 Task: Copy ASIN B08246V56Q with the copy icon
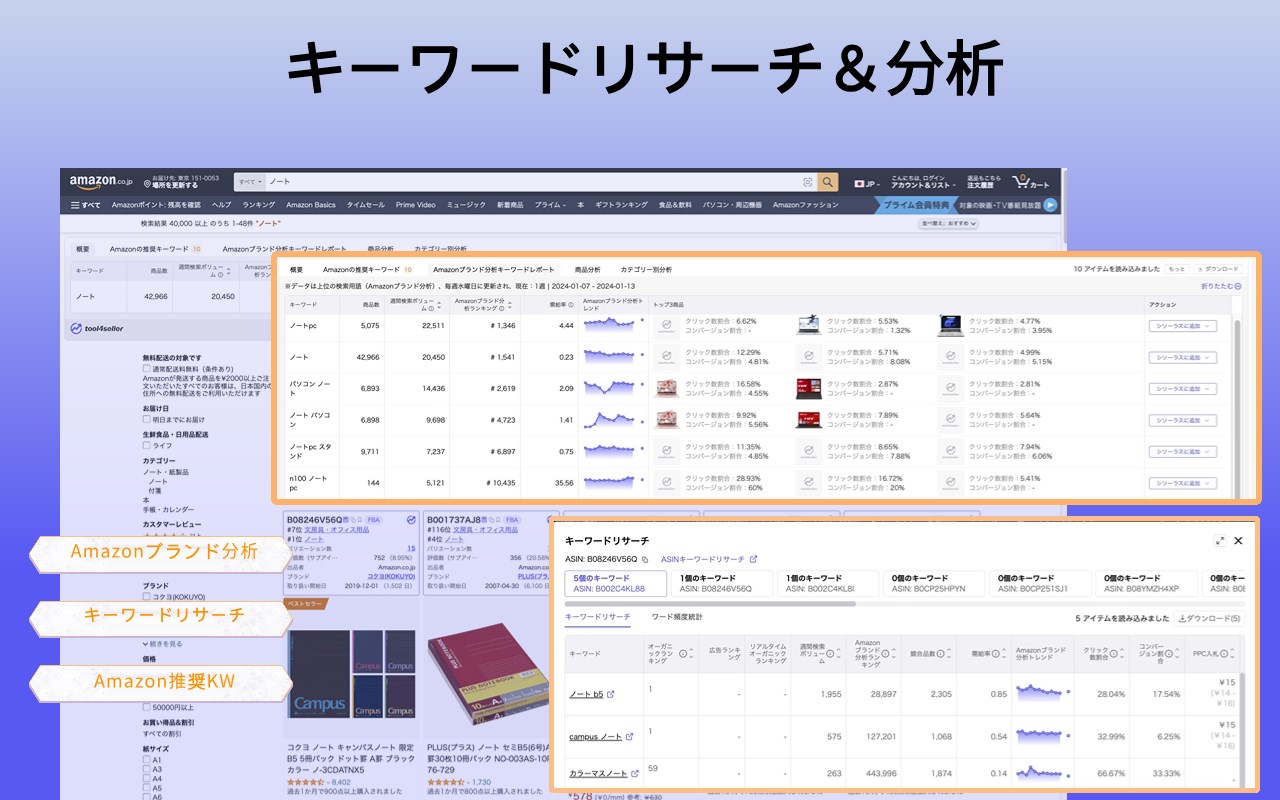[645, 559]
